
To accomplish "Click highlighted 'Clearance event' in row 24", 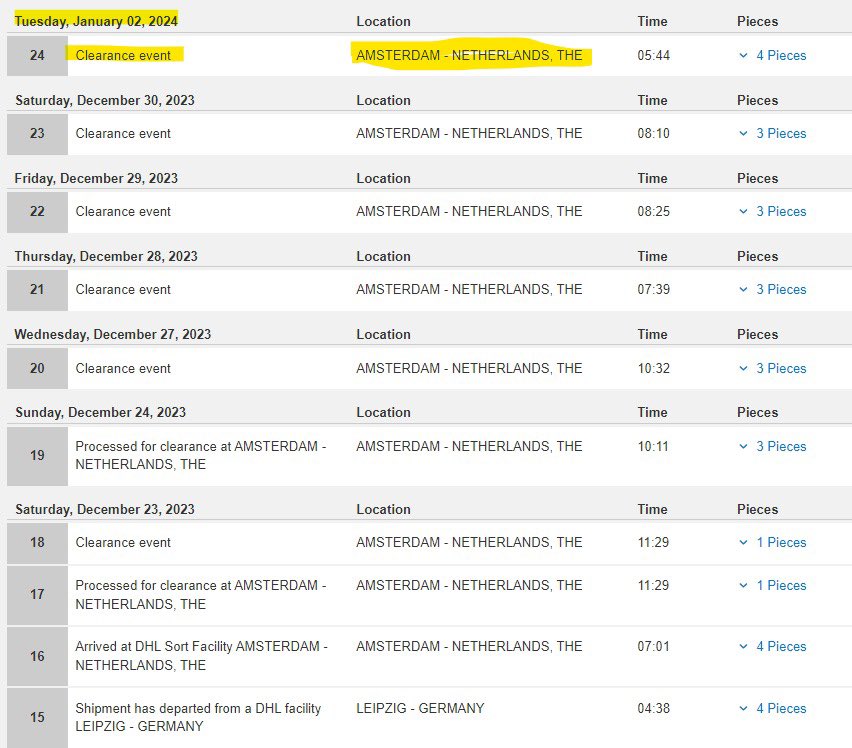I will click(x=123, y=55).
